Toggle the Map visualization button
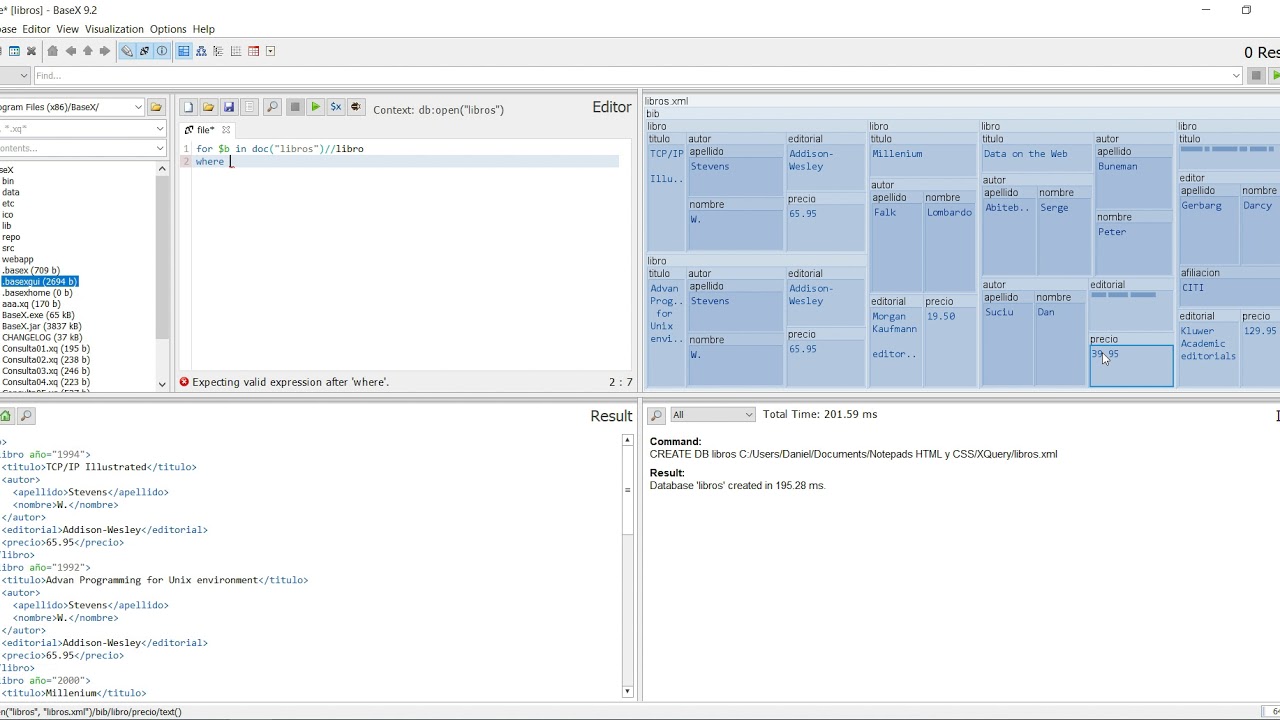 pyautogui.click(x=184, y=51)
